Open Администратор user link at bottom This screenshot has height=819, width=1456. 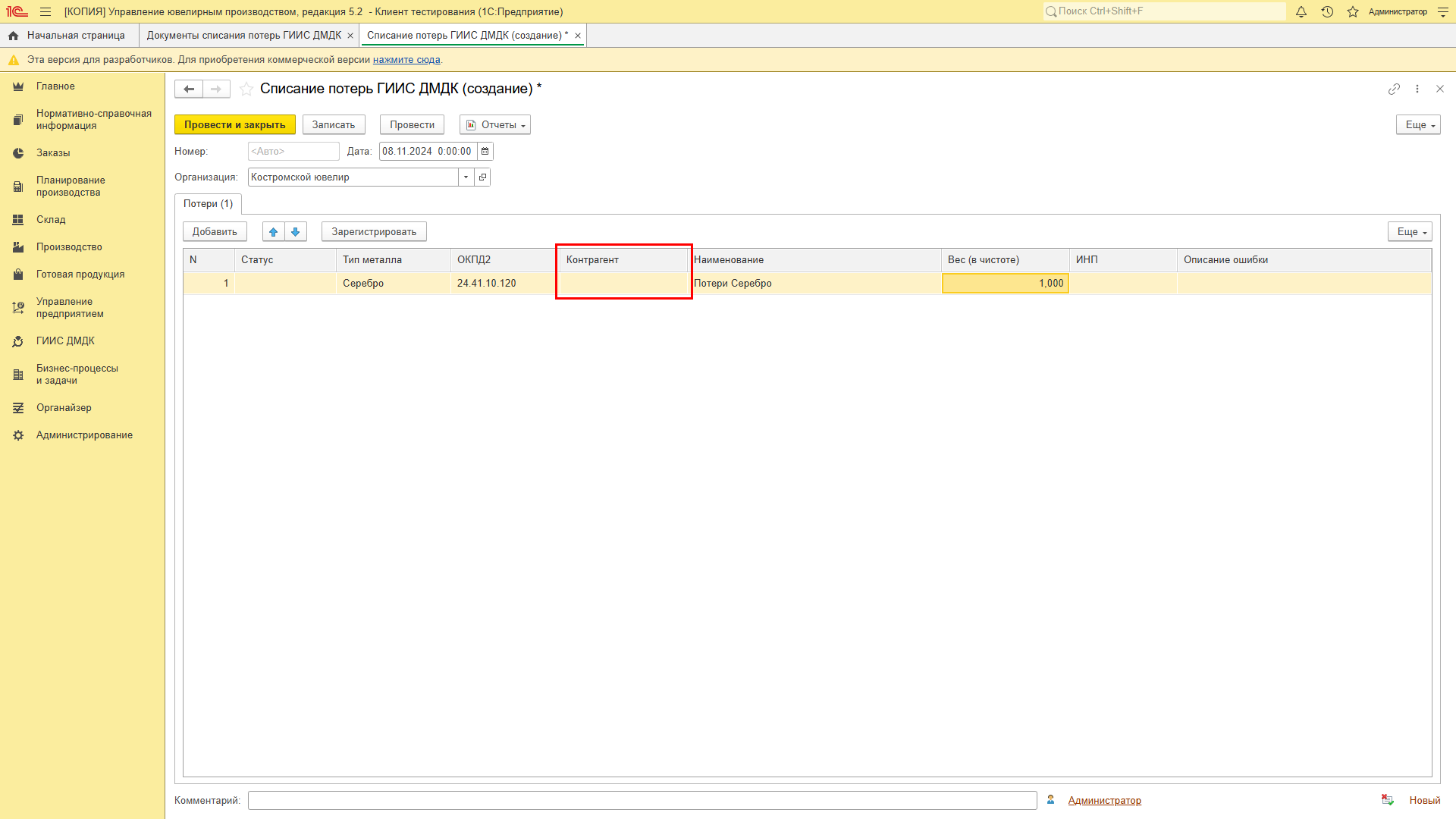[x=1104, y=801]
